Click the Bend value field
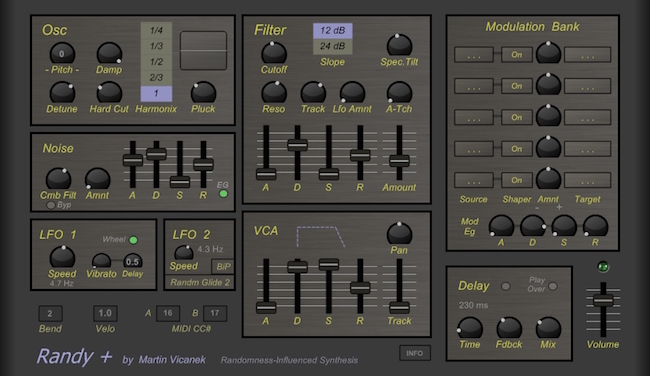 (x=50, y=313)
